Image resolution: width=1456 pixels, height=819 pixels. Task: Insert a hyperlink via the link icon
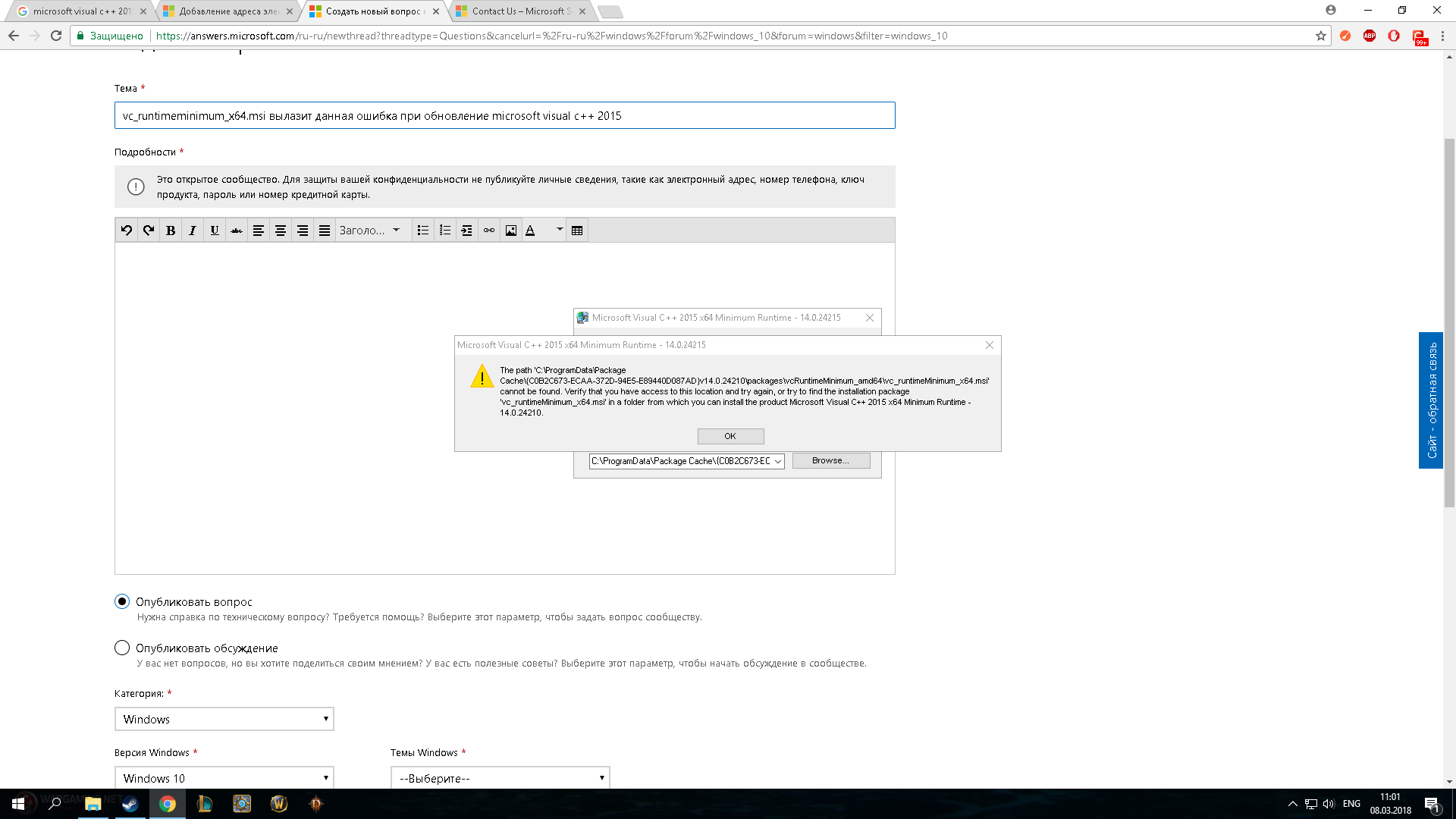click(489, 231)
